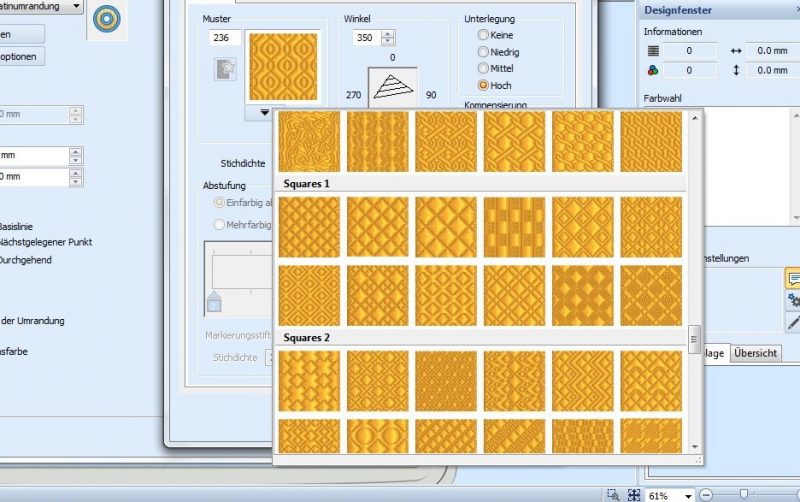Select the zigzag pattern thumbnail in Squares 2
The image size is (800, 502).
point(583,381)
